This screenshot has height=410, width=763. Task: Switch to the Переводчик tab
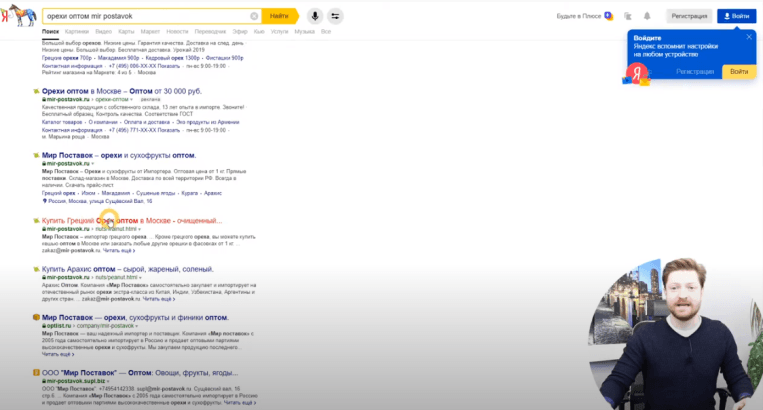click(x=210, y=32)
